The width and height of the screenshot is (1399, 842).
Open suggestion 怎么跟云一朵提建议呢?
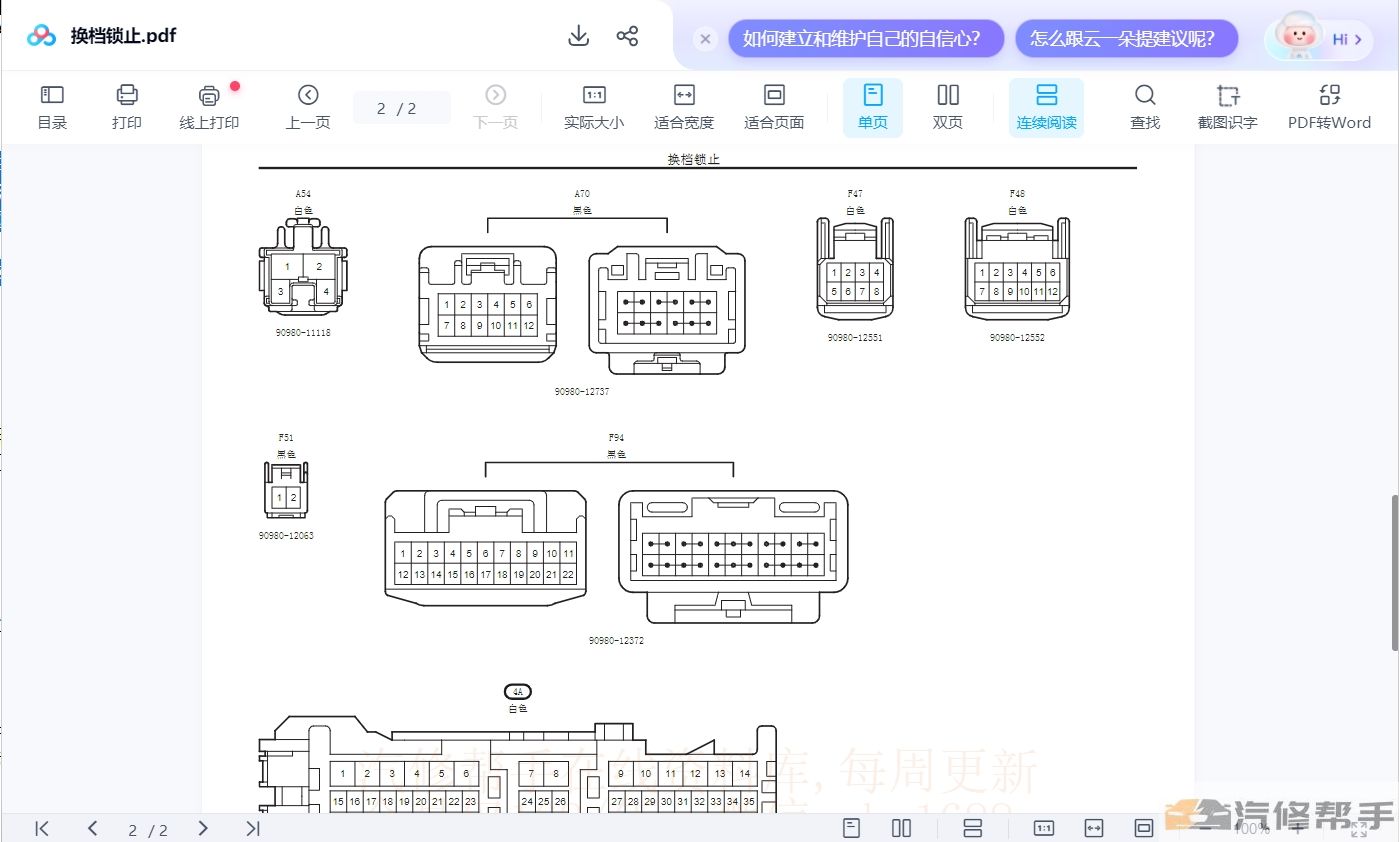click(x=1127, y=39)
